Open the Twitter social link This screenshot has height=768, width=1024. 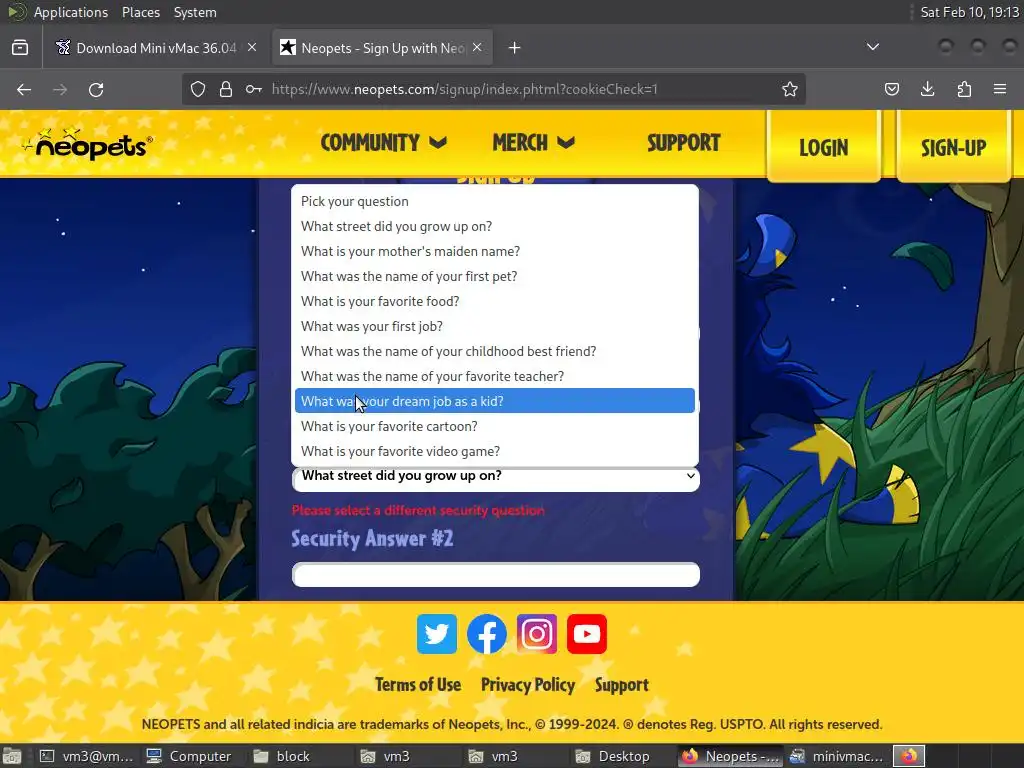click(437, 633)
